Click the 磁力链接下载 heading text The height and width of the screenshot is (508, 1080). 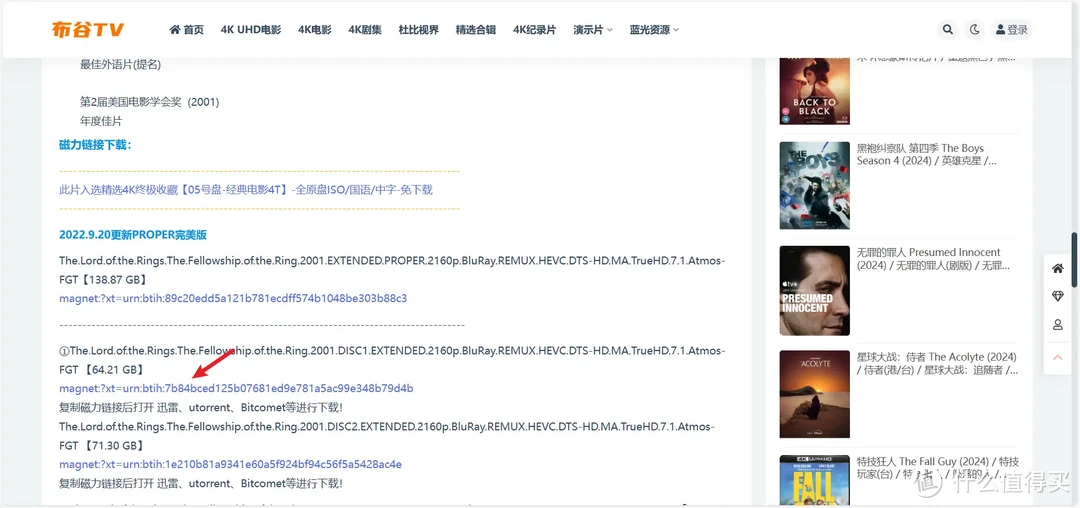click(95, 145)
